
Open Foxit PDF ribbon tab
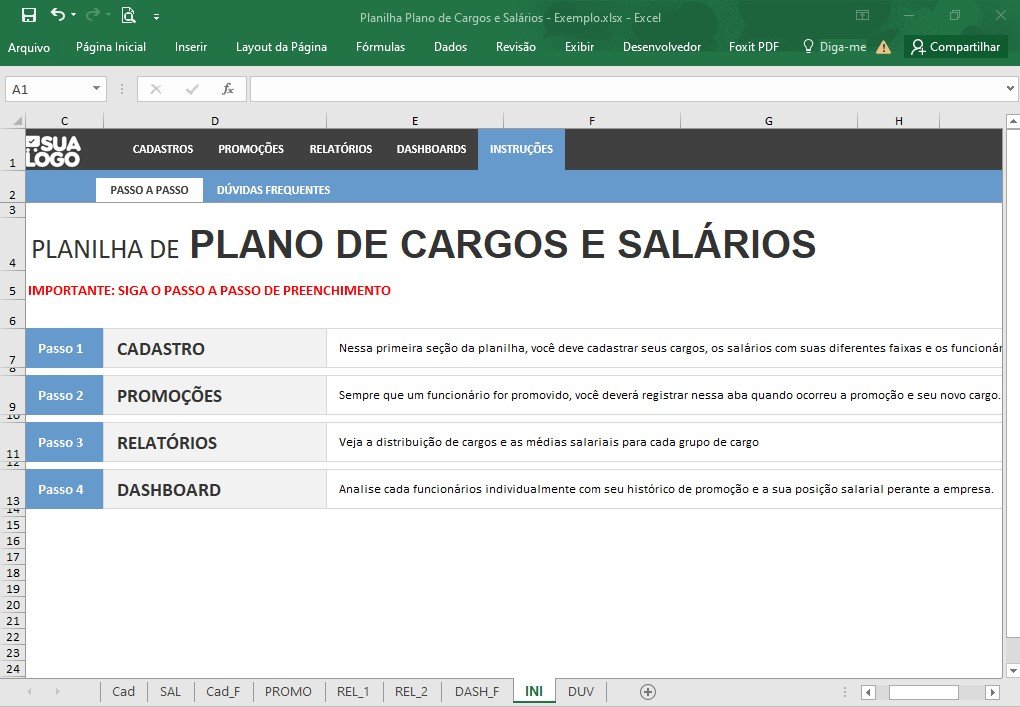coord(753,47)
